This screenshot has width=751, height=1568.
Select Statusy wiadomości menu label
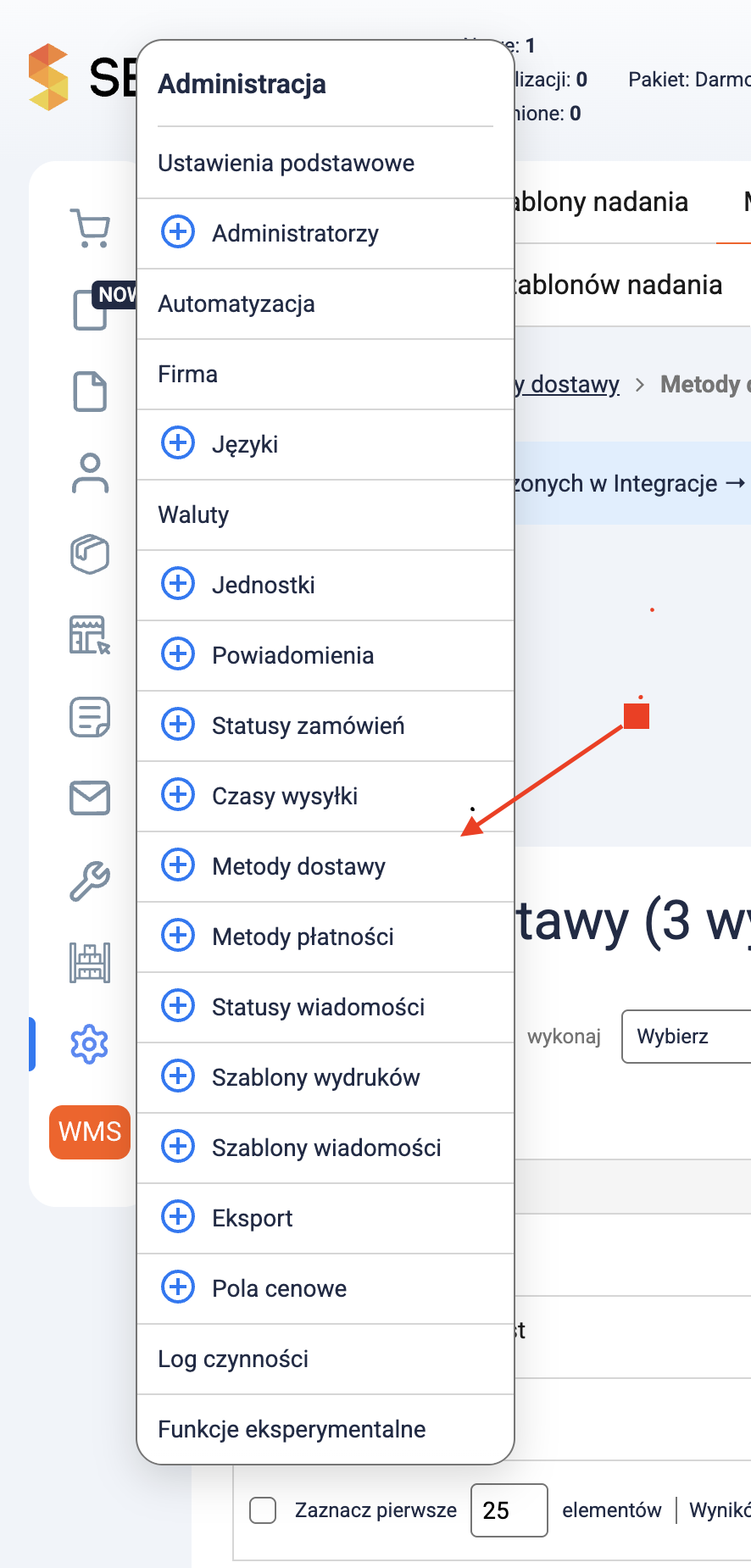coord(319,1007)
